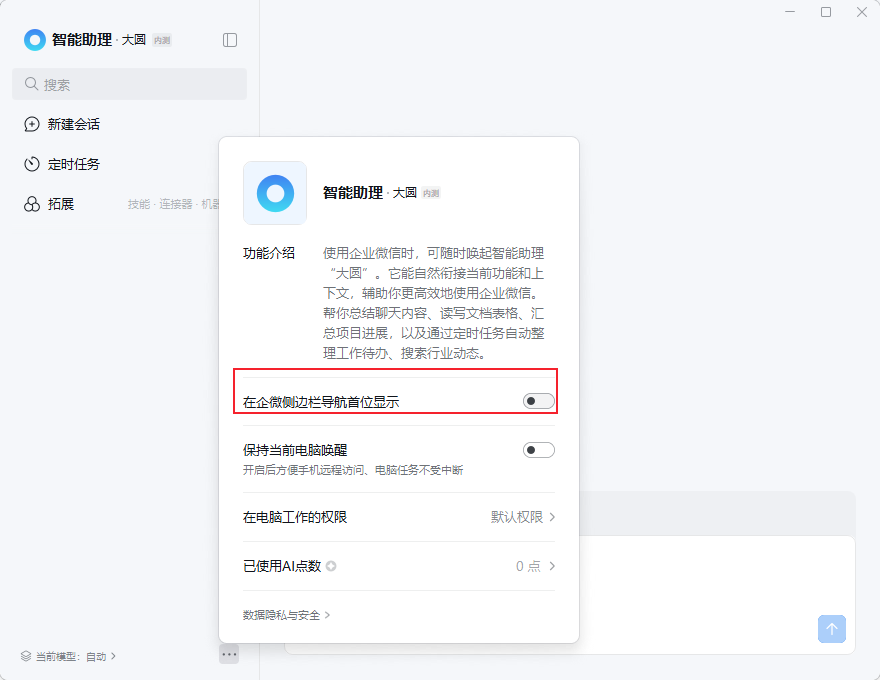
Task: Expand 当前模型: 自动 model selector
Action: tap(68, 656)
